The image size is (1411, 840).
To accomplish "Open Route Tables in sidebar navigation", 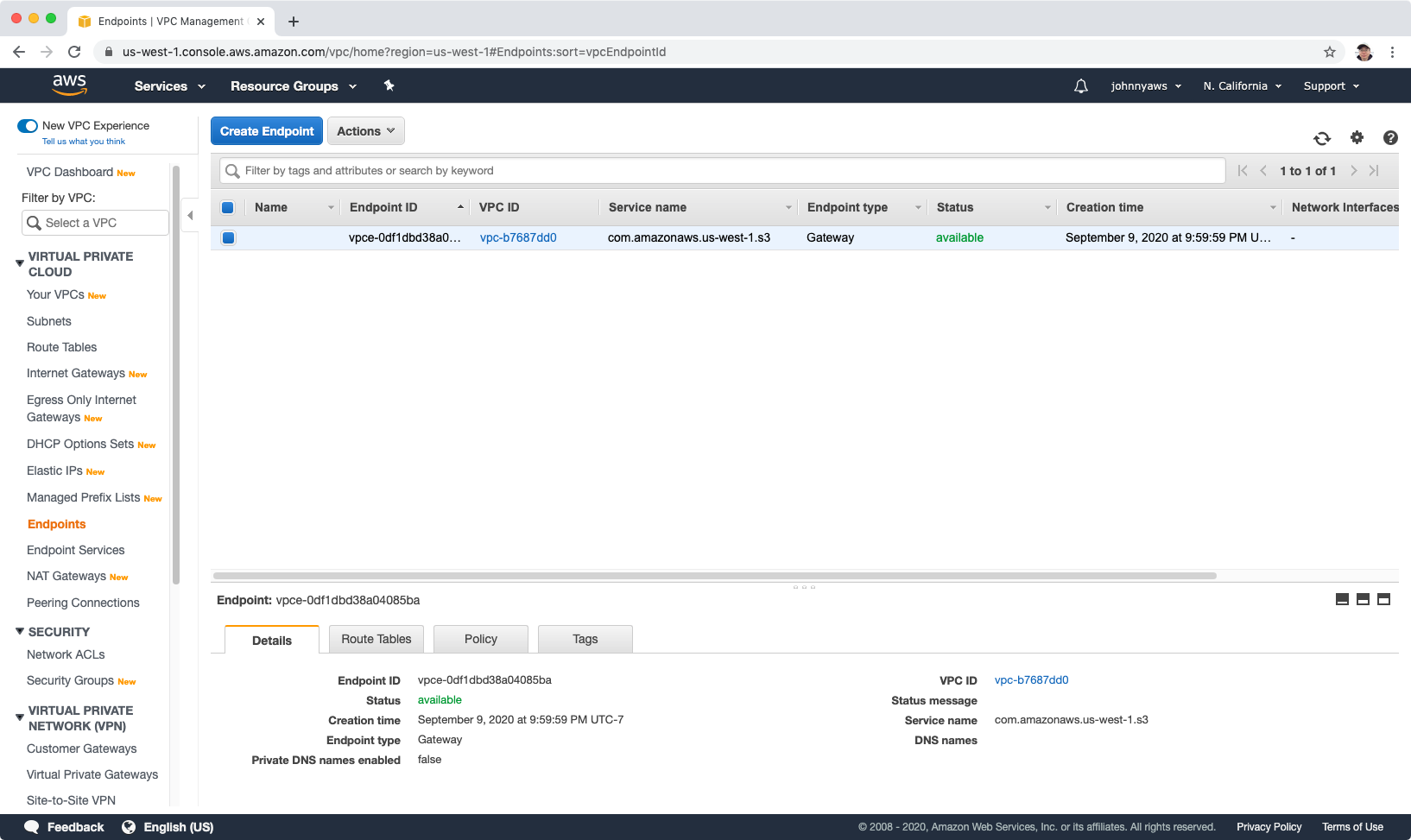I will [x=61, y=347].
